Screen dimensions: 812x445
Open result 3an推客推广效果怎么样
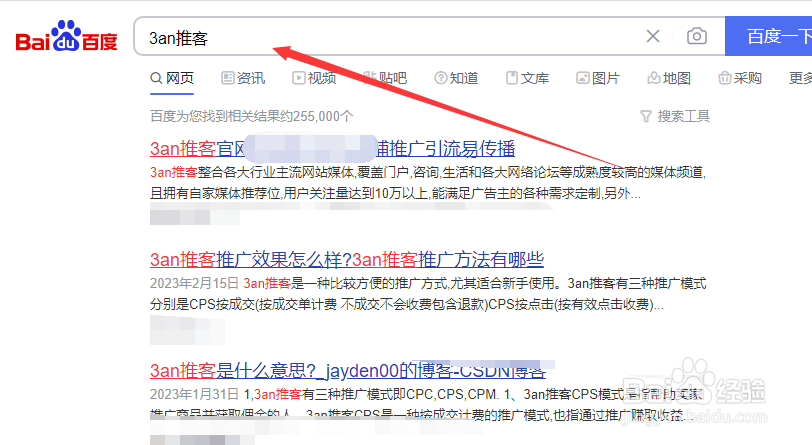[x=347, y=260]
